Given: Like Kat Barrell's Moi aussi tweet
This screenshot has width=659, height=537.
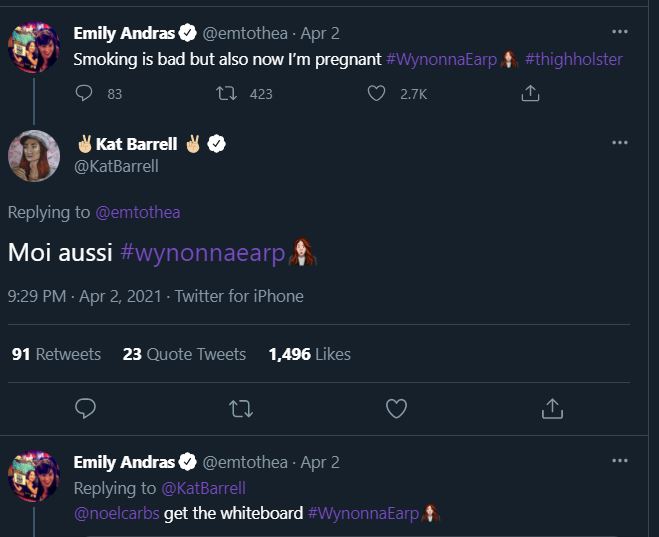Looking at the screenshot, I should (x=396, y=408).
